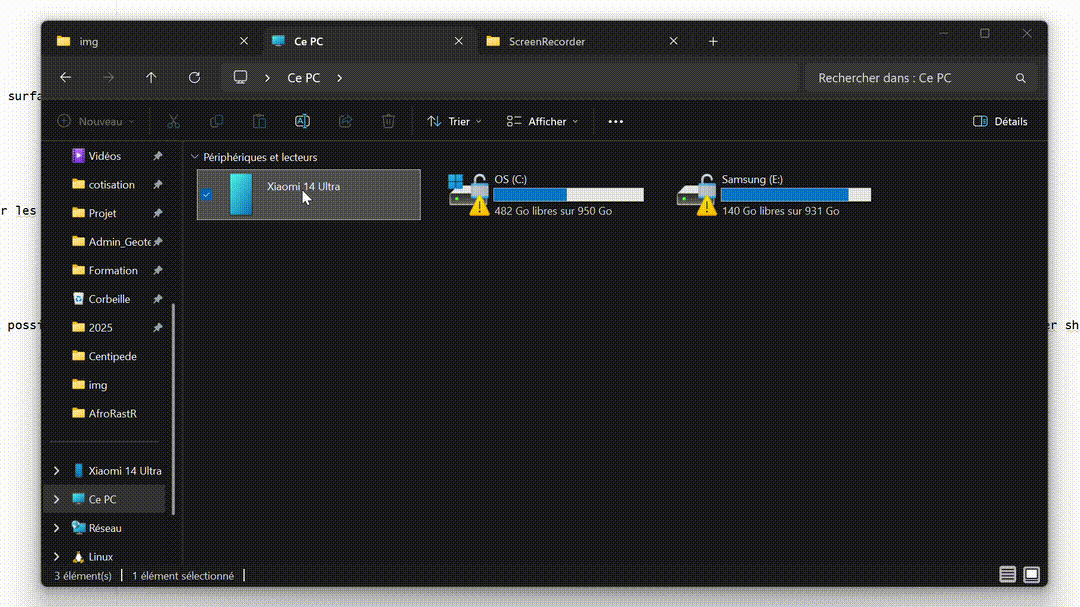
Task: Click the Rechercher dans Ce PC search field
Action: [x=910, y=78]
